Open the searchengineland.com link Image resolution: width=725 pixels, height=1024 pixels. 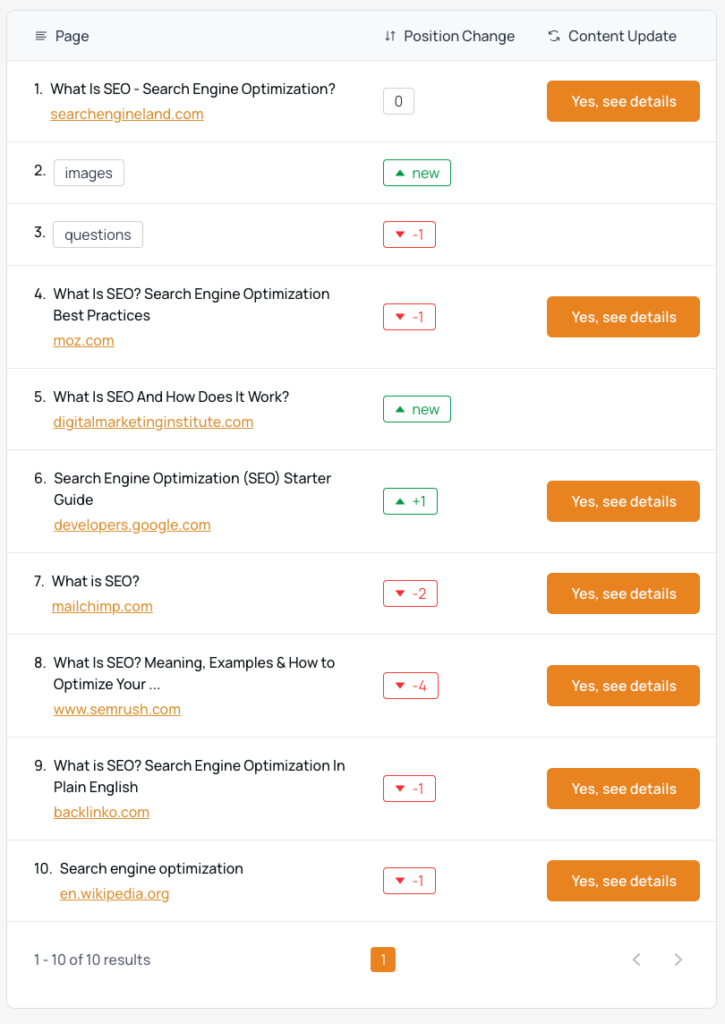[x=126, y=114]
